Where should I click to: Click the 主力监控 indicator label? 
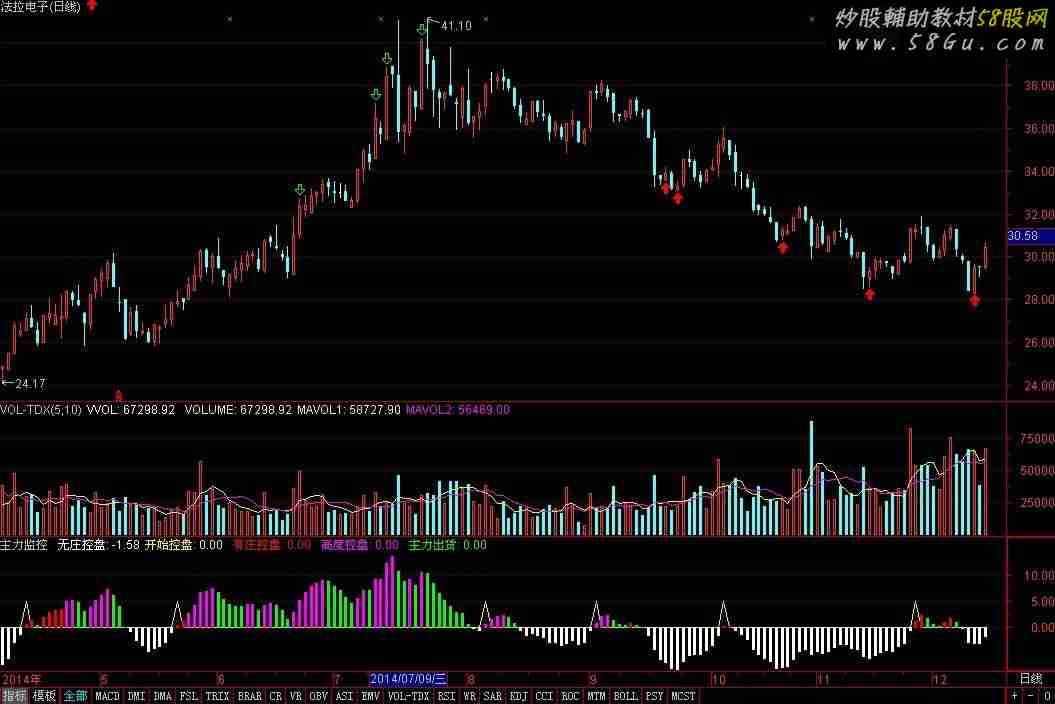[24, 545]
